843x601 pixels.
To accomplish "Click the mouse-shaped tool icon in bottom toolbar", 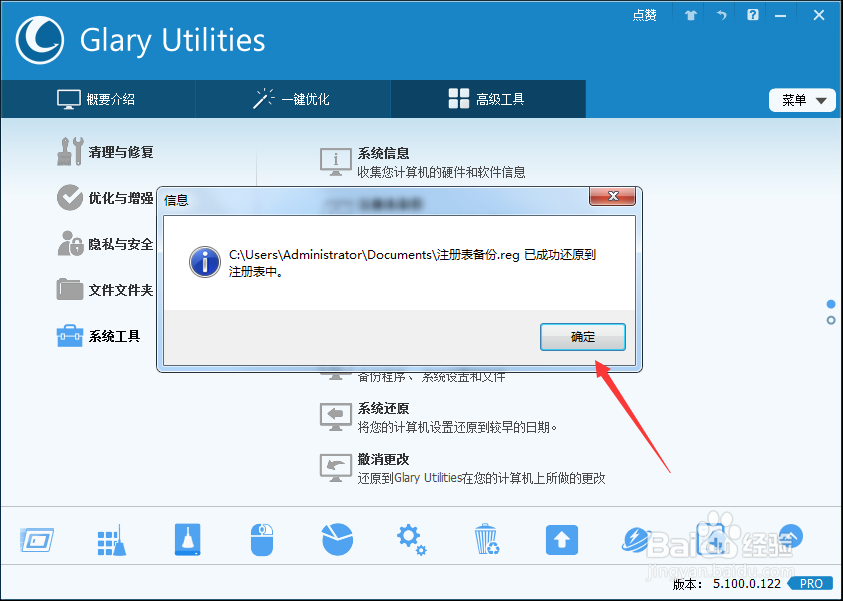I will click(x=261, y=540).
